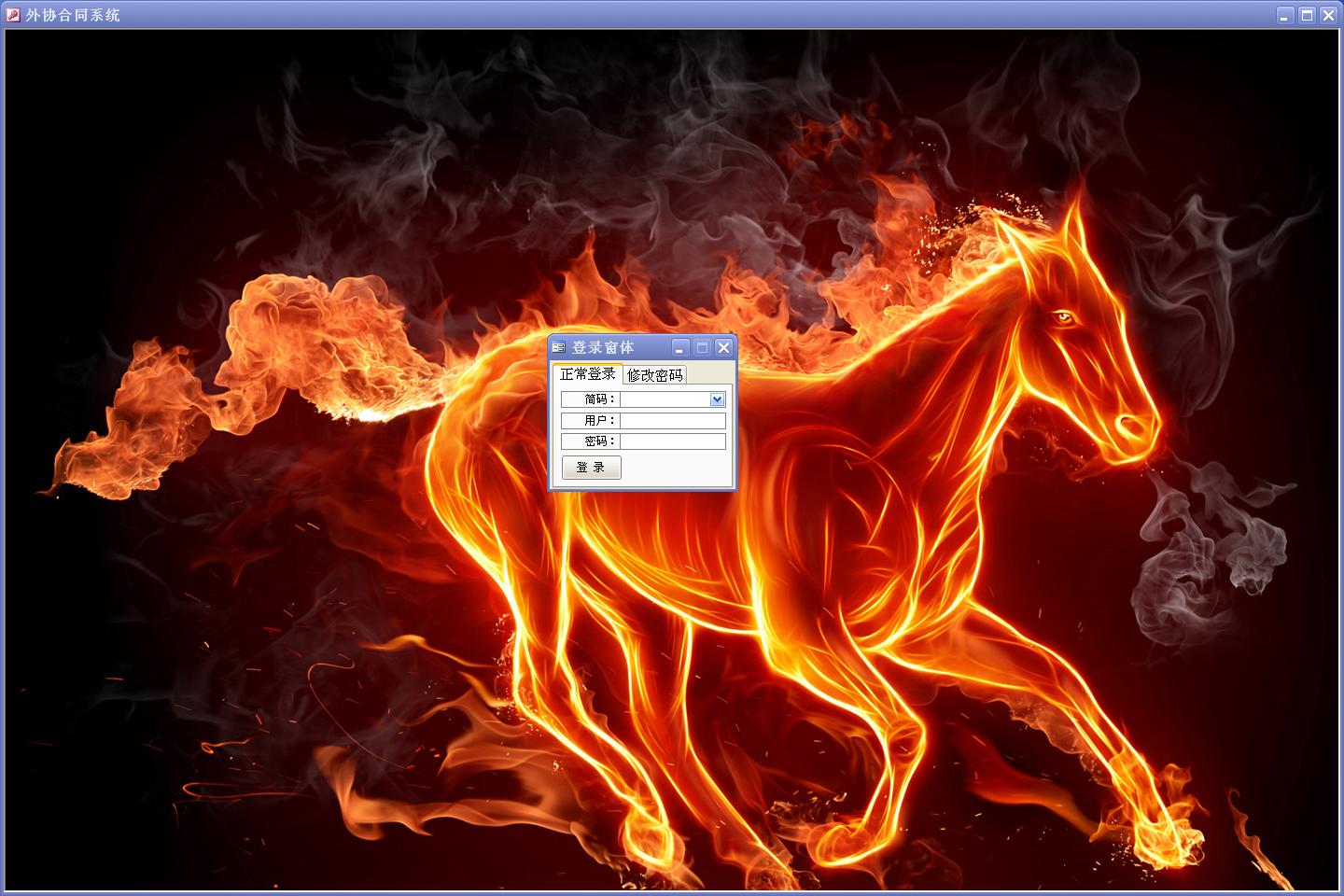Close the 登录窗体 dialog
The width and height of the screenshot is (1344, 896).
point(723,348)
